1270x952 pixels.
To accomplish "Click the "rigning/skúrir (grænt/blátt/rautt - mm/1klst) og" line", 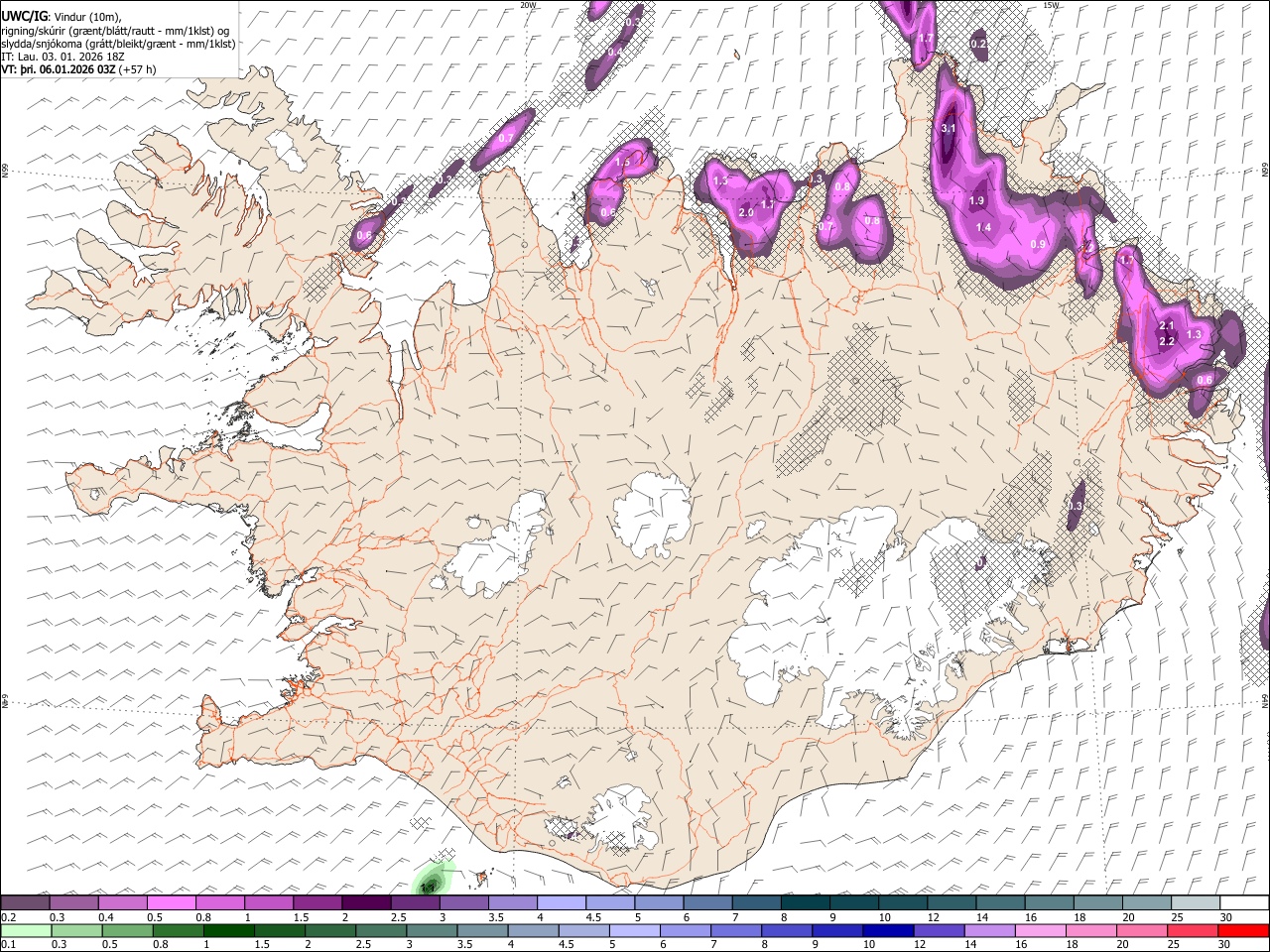I will point(115,30).
